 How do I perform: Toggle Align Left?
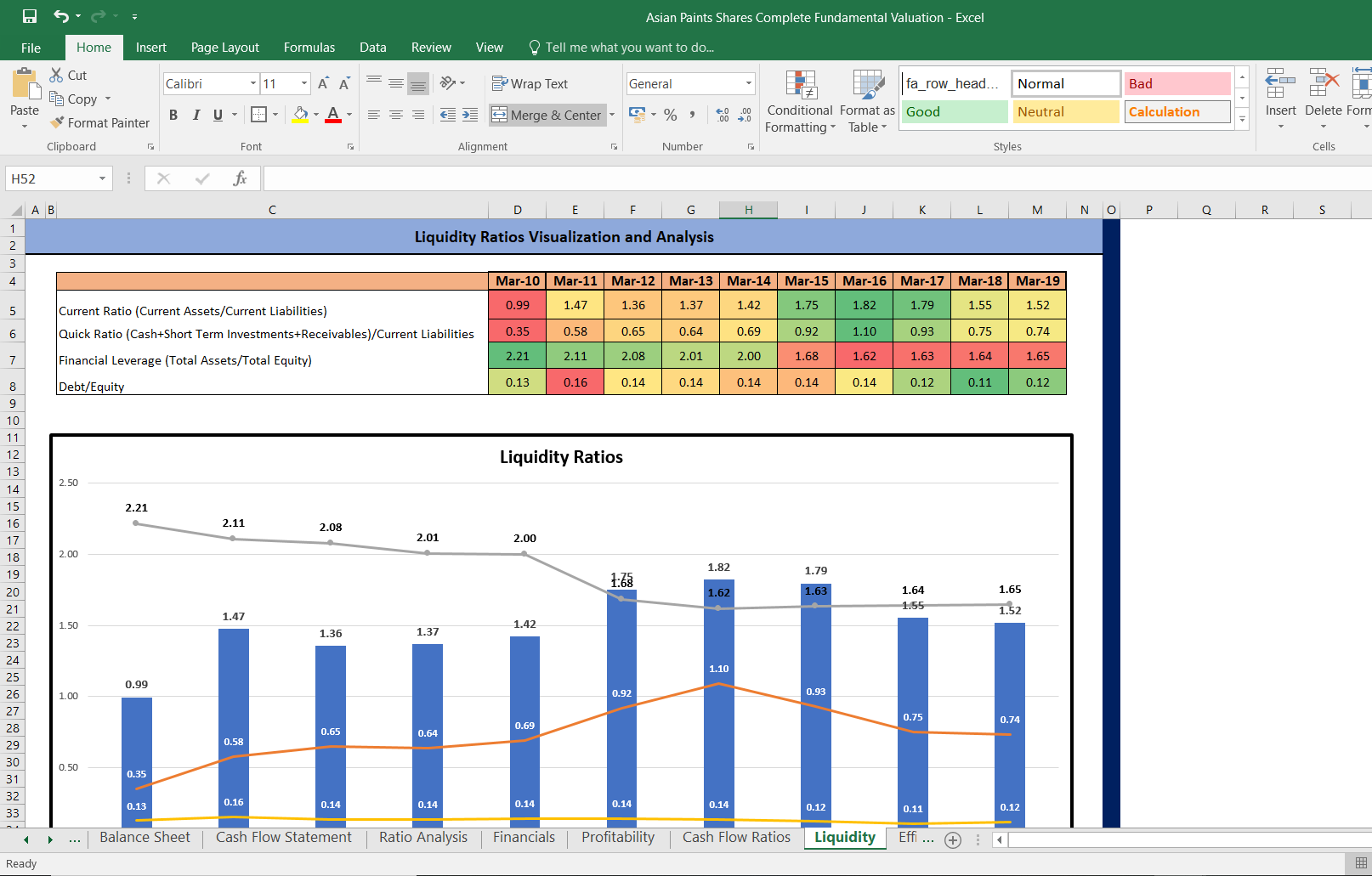pyautogui.click(x=374, y=115)
